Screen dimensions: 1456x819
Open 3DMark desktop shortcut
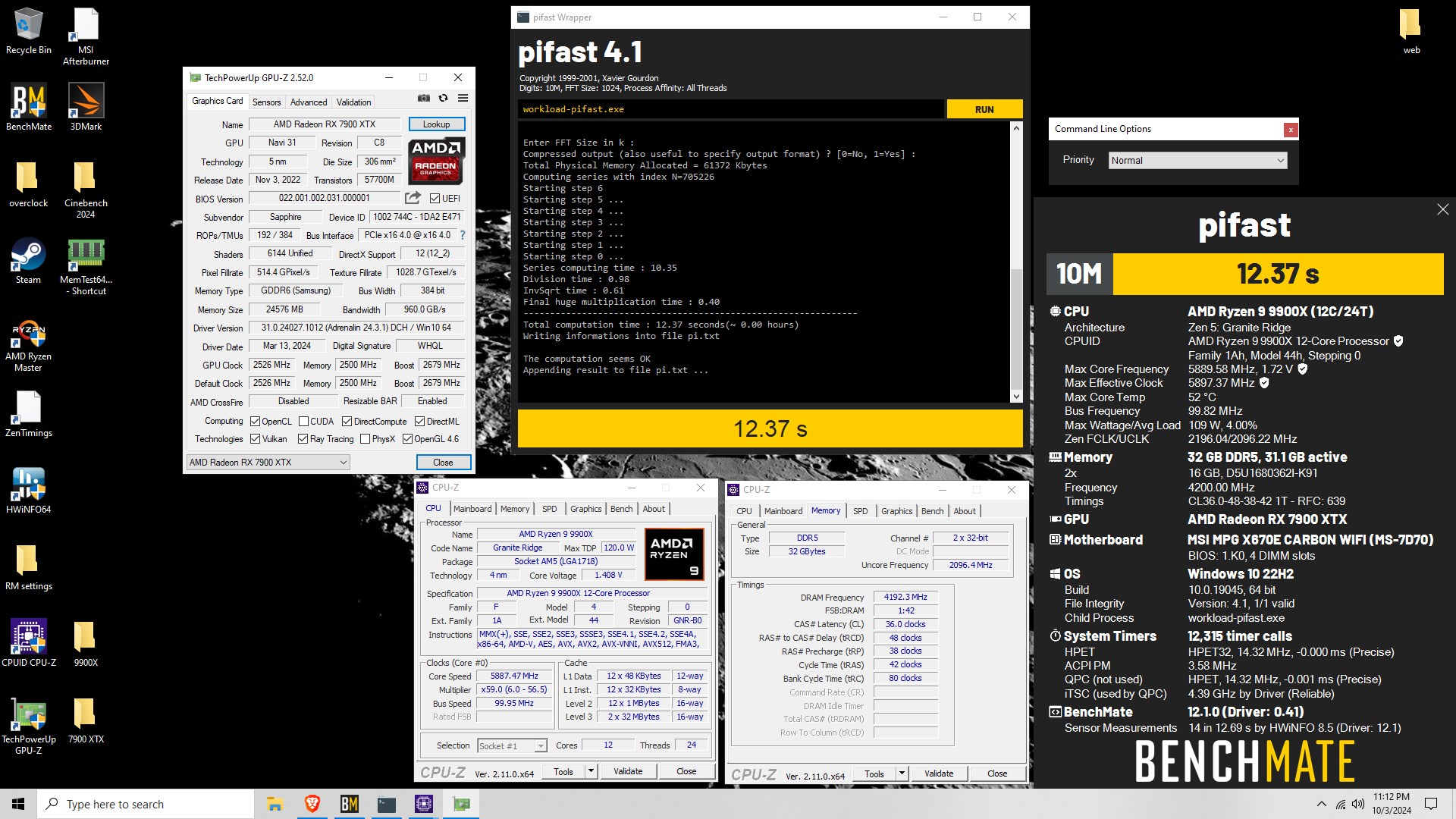coord(86,108)
